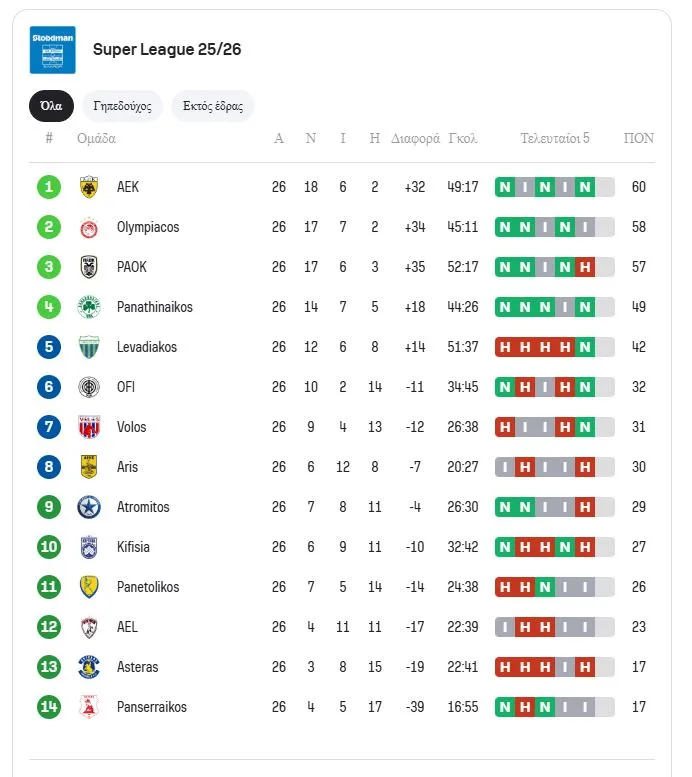This screenshot has height=777, width=692.
Task: Click the OFI team crest
Action: click(89, 387)
